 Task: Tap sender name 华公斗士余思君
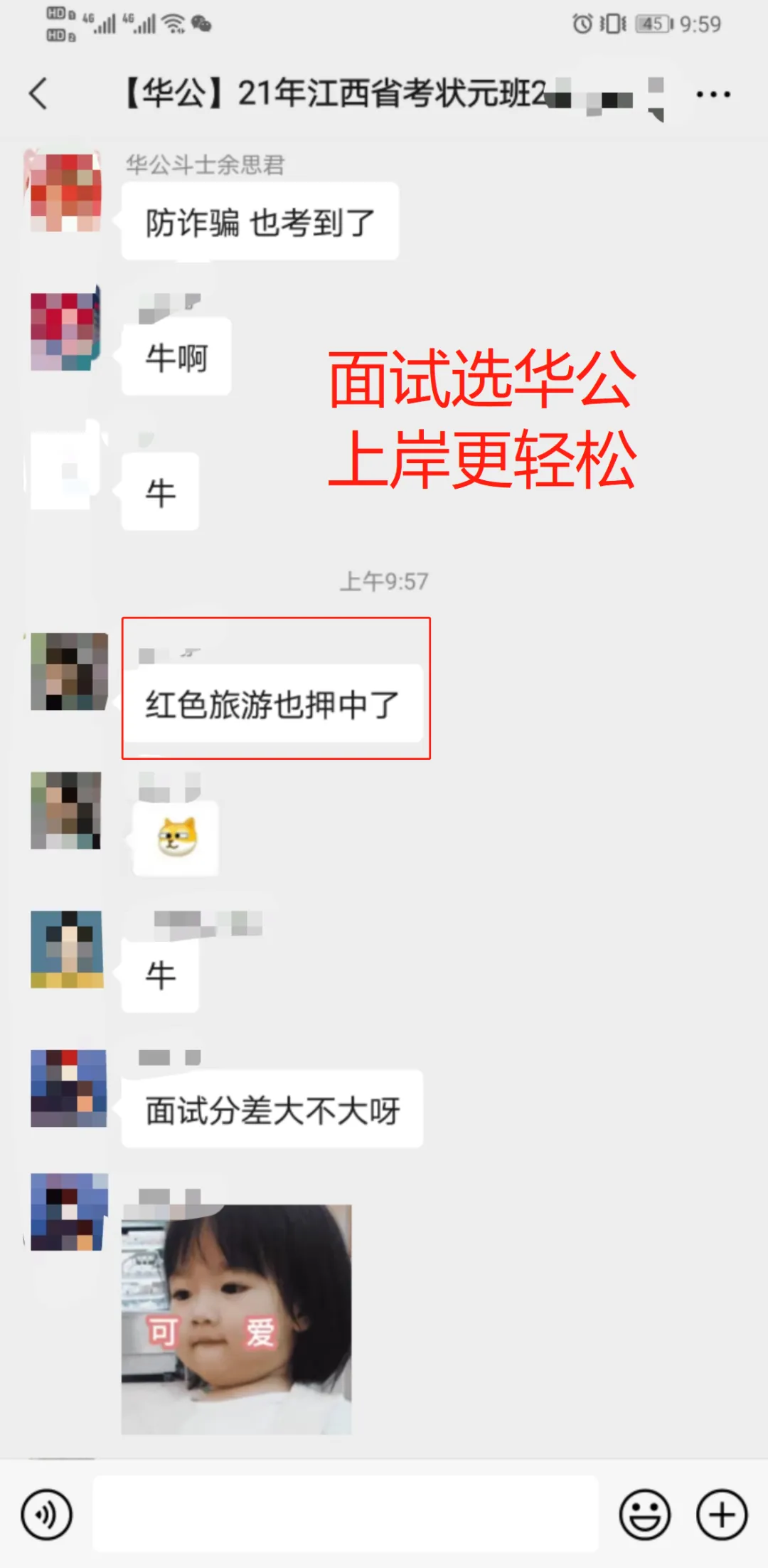(205, 164)
